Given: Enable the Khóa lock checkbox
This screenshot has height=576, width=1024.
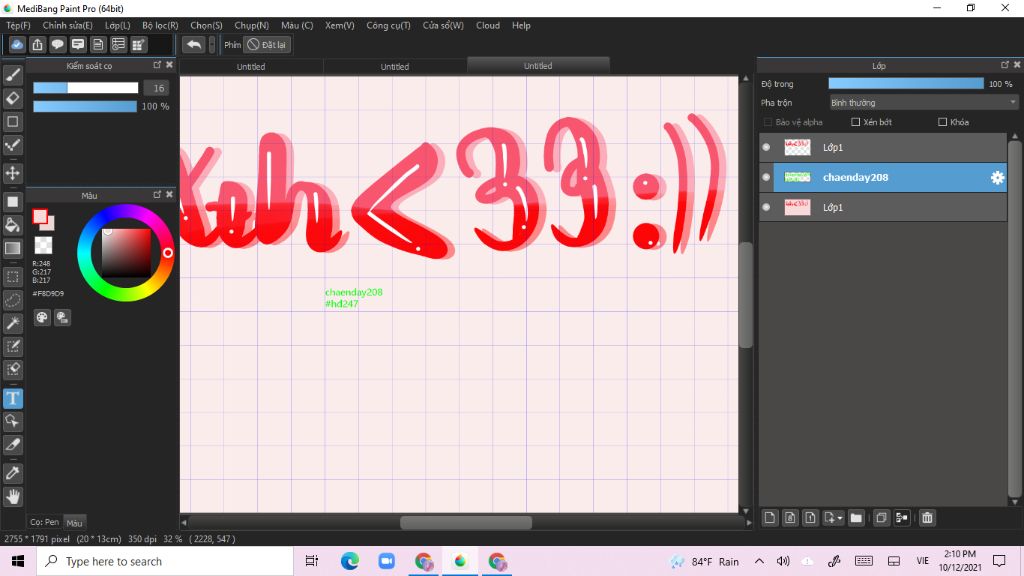Looking at the screenshot, I should [942, 122].
